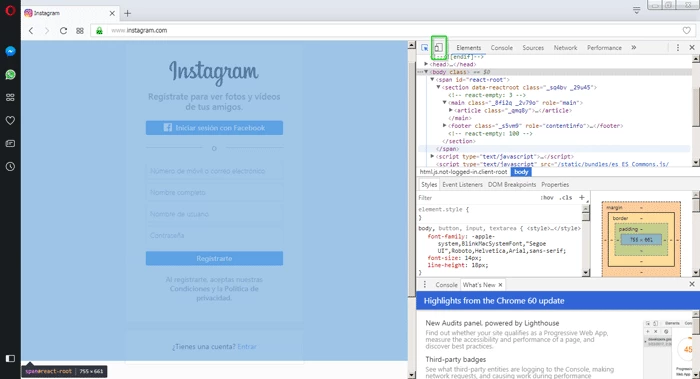Toggle the .cls class editor
Screen dimensions: 700x379
tap(566, 198)
